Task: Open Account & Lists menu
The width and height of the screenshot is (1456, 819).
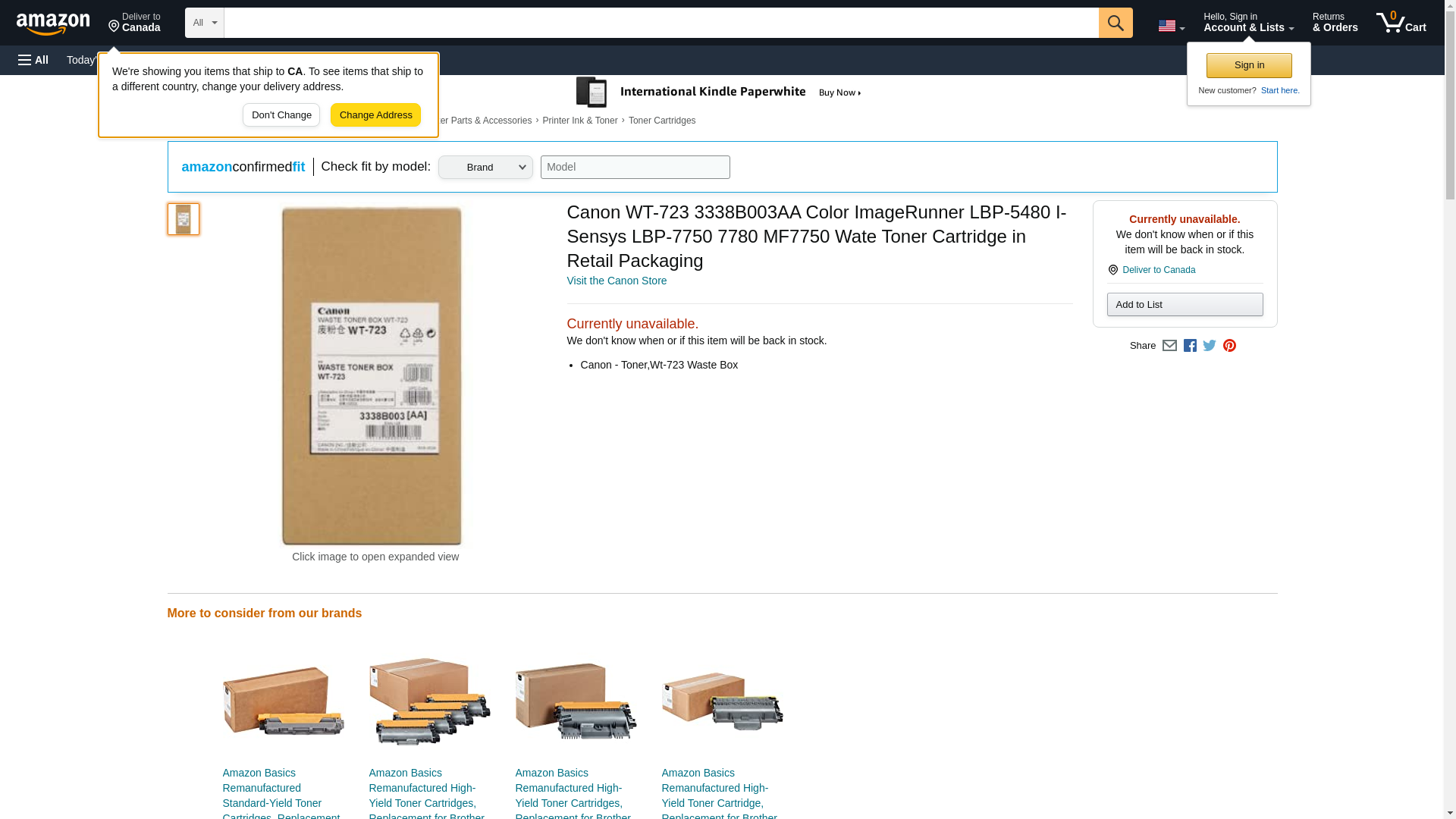Action: pos(1248,23)
